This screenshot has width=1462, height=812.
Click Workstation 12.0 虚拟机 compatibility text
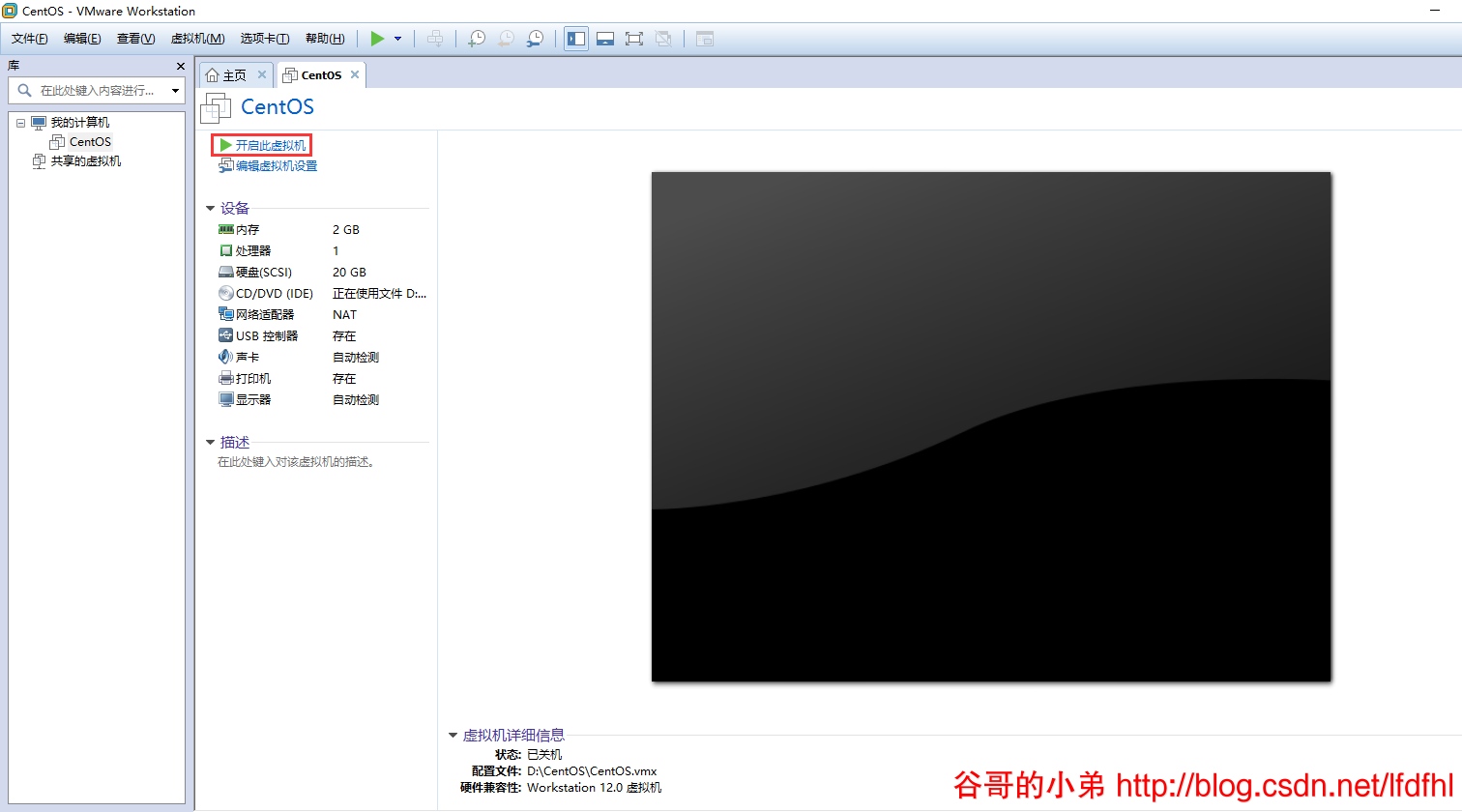coord(595,788)
